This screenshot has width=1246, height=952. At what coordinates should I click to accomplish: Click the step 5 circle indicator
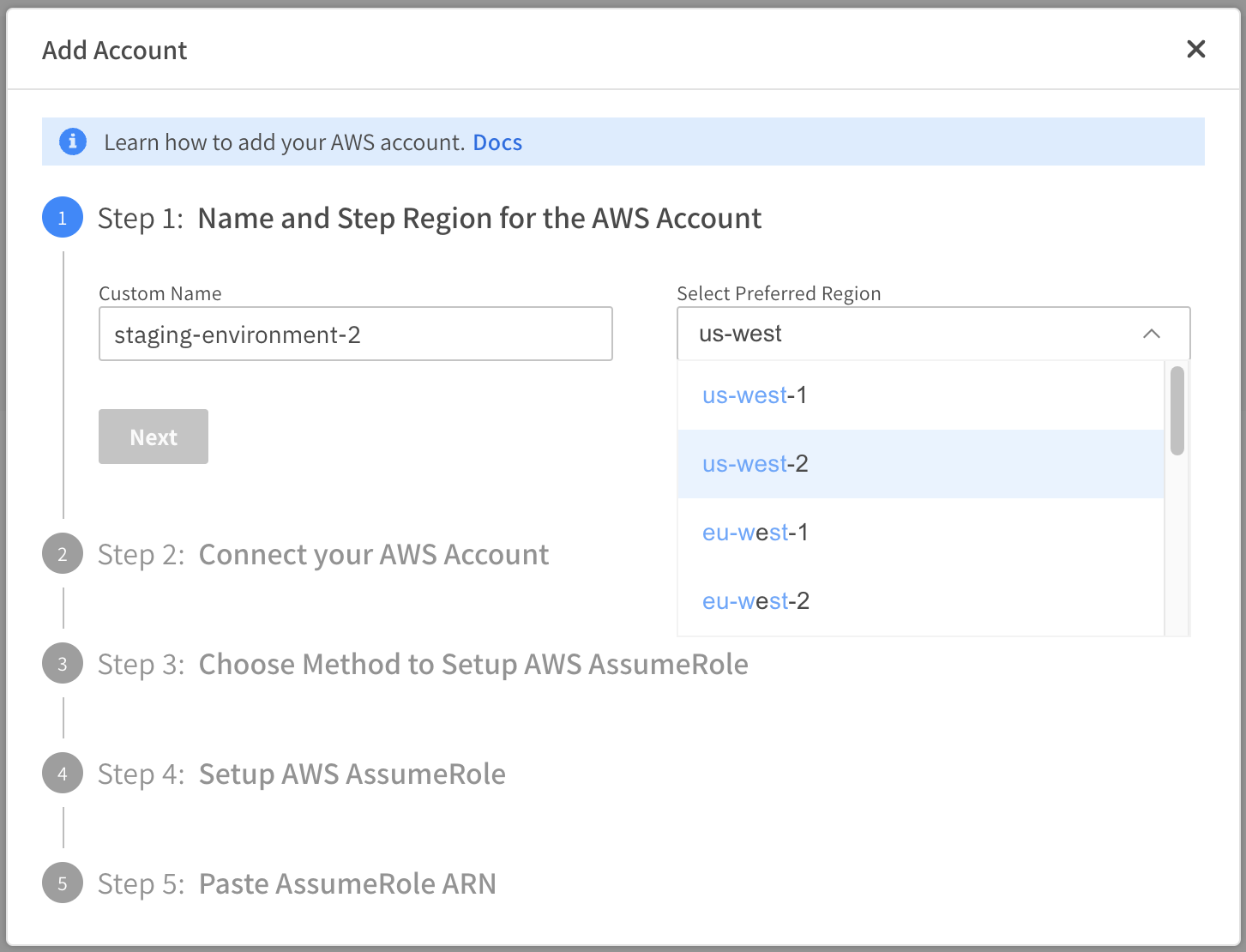click(63, 883)
